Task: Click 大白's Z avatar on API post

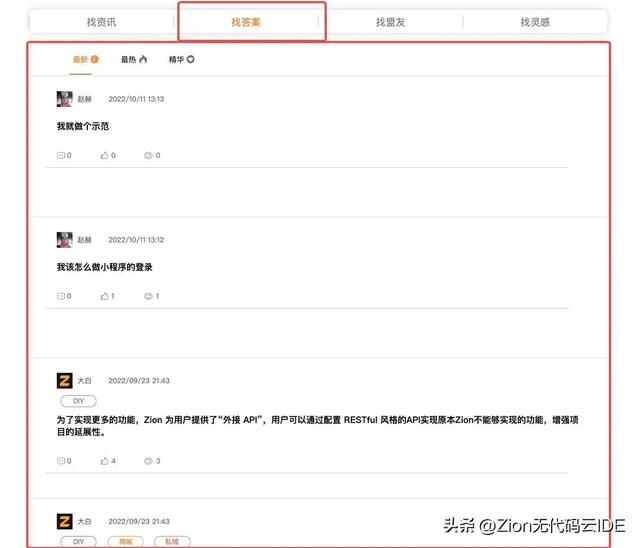Action: (65, 381)
